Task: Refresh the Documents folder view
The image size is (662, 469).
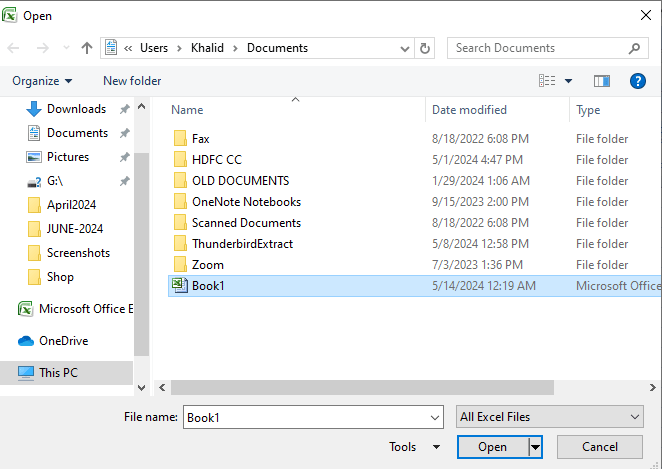Action: pos(425,48)
